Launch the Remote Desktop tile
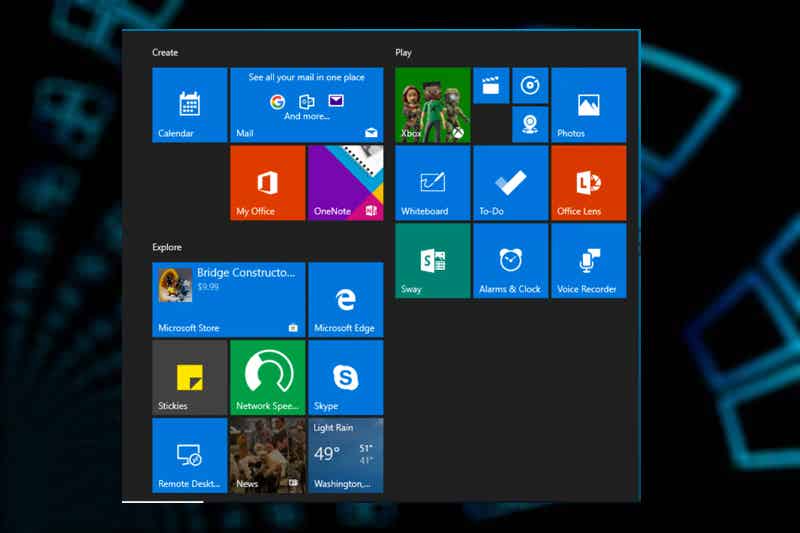The height and width of the screenshot is (533, 800). point(190,456)
